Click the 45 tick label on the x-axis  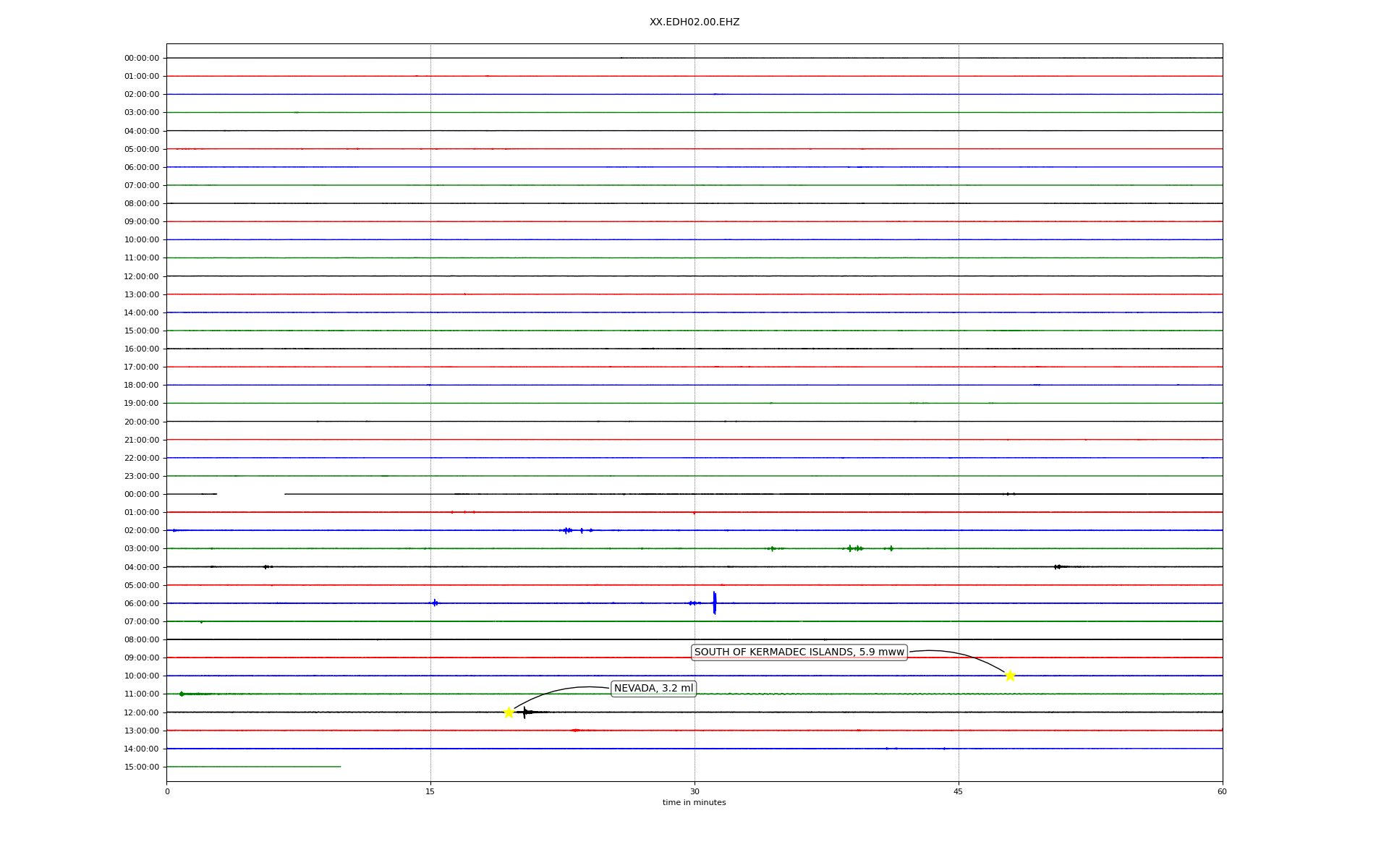click(x=958, y=791)
